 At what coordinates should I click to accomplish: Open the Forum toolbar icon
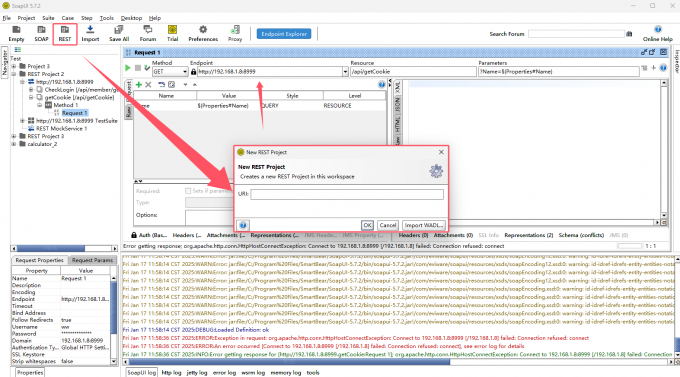[x=147, y=33]
